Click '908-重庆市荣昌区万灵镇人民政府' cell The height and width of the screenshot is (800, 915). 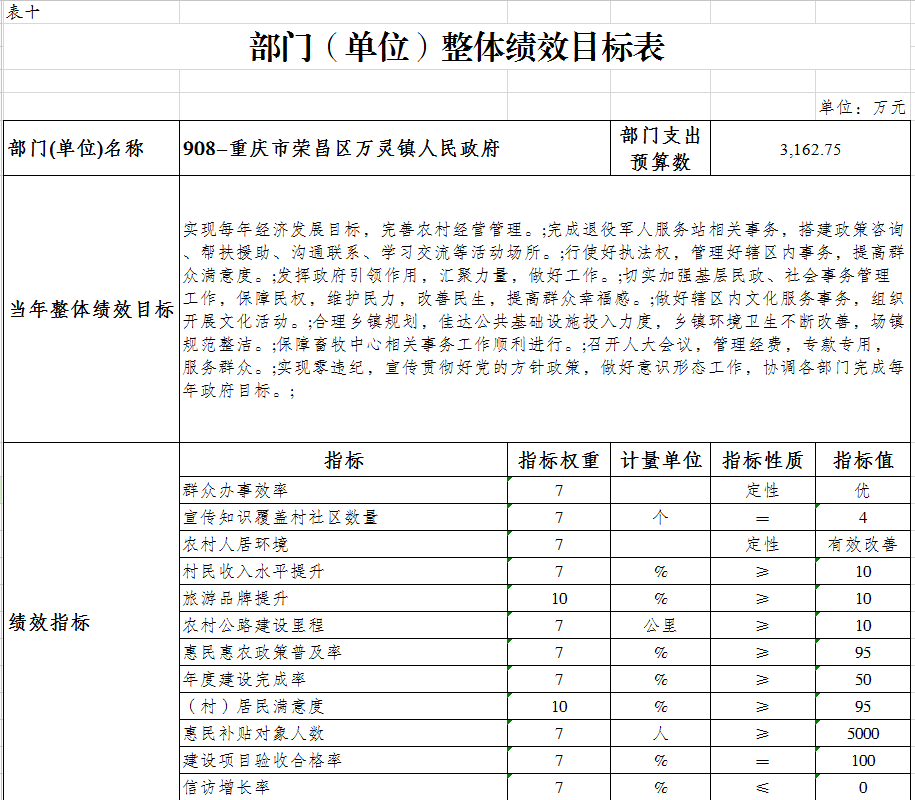pos(394,148)
